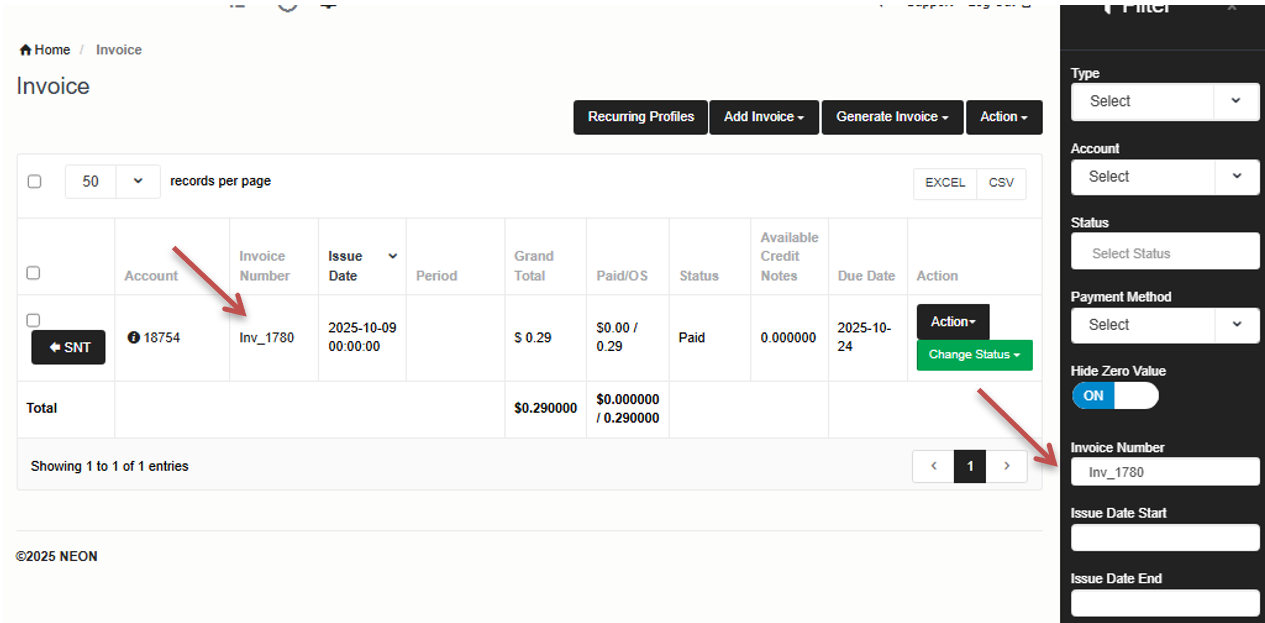
Task: Export the table with the EXCEL button
Action: coord(944,183)
